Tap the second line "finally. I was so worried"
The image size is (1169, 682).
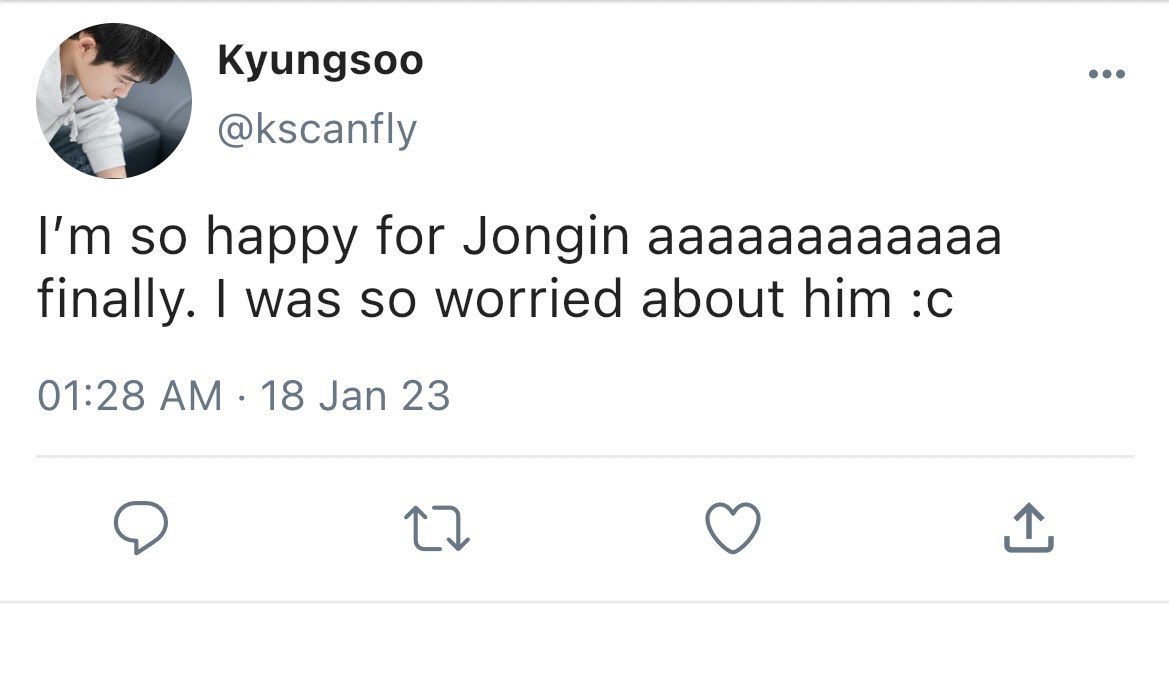pyautogui.click(x=330, y=300)
